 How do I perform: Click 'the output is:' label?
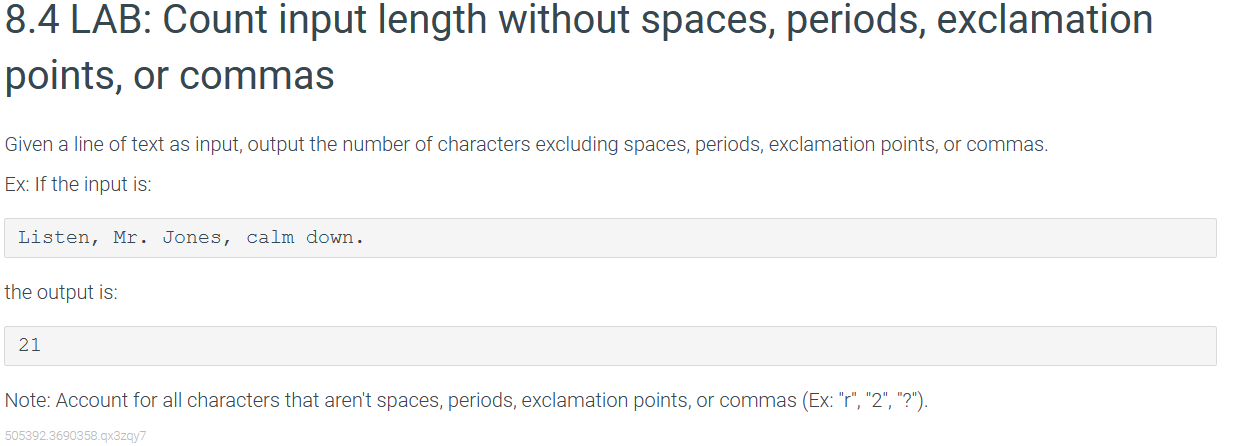[62, 293]
